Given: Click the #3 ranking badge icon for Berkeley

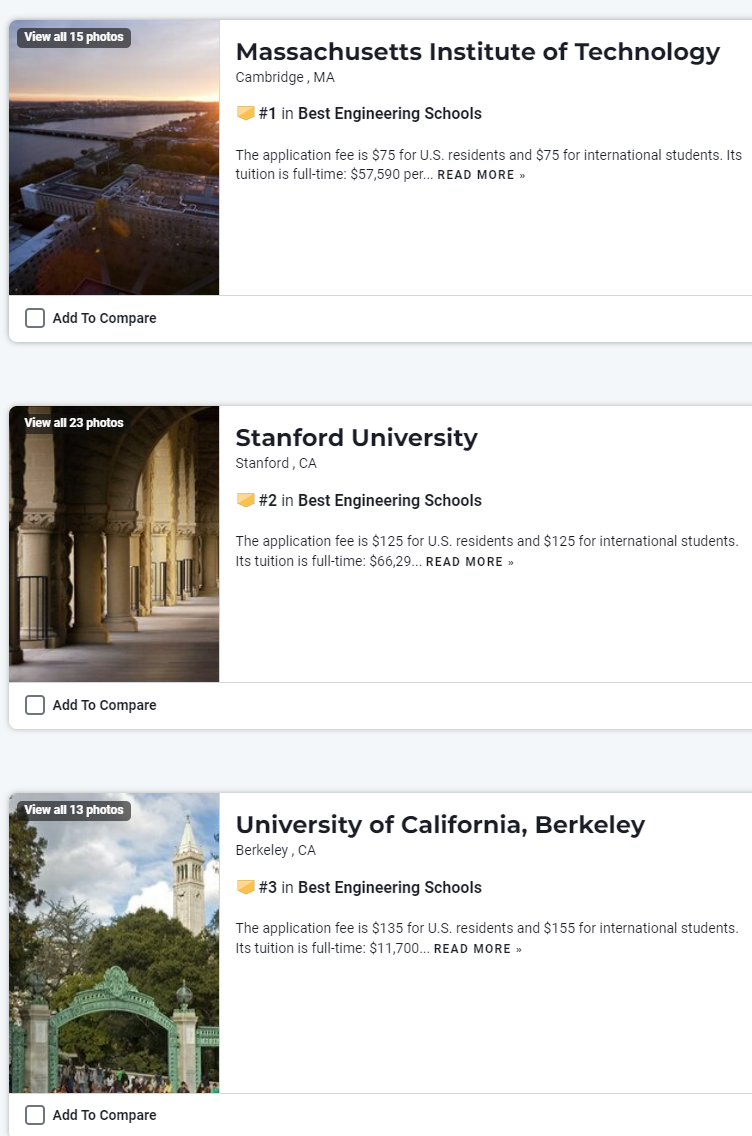Looking at the screenshot, I should pos(245,887).
